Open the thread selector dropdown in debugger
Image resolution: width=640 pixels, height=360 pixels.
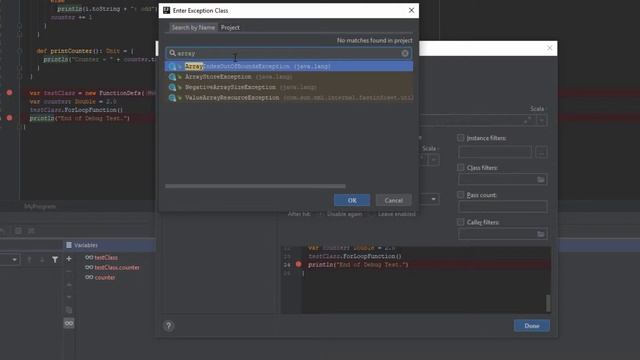(14, 260)
